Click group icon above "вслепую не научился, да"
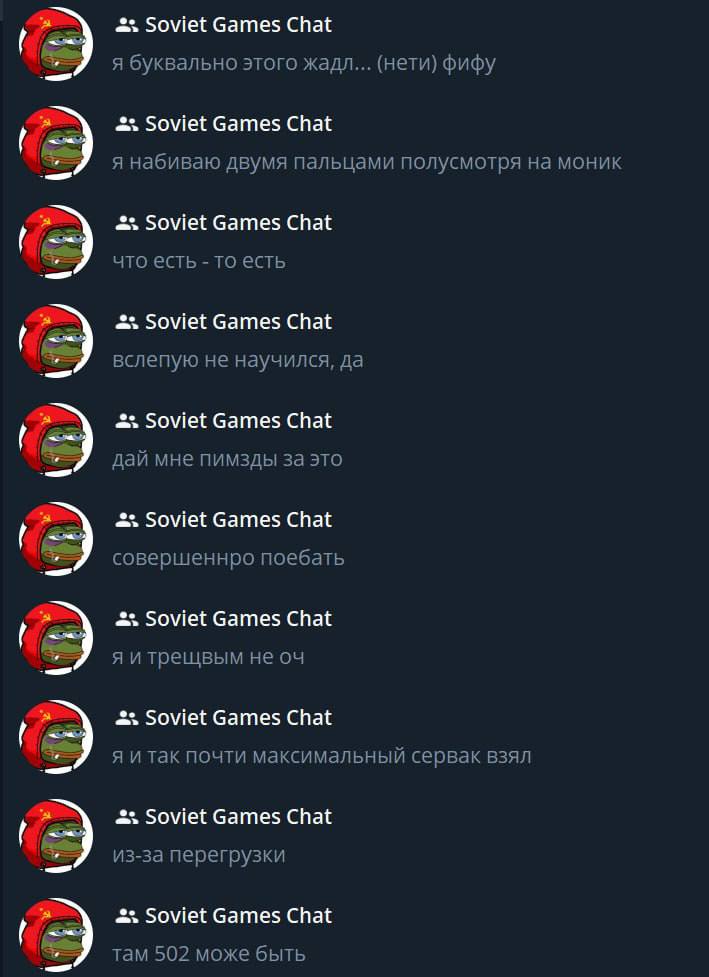709x977 pixels. tap(126, 322)
